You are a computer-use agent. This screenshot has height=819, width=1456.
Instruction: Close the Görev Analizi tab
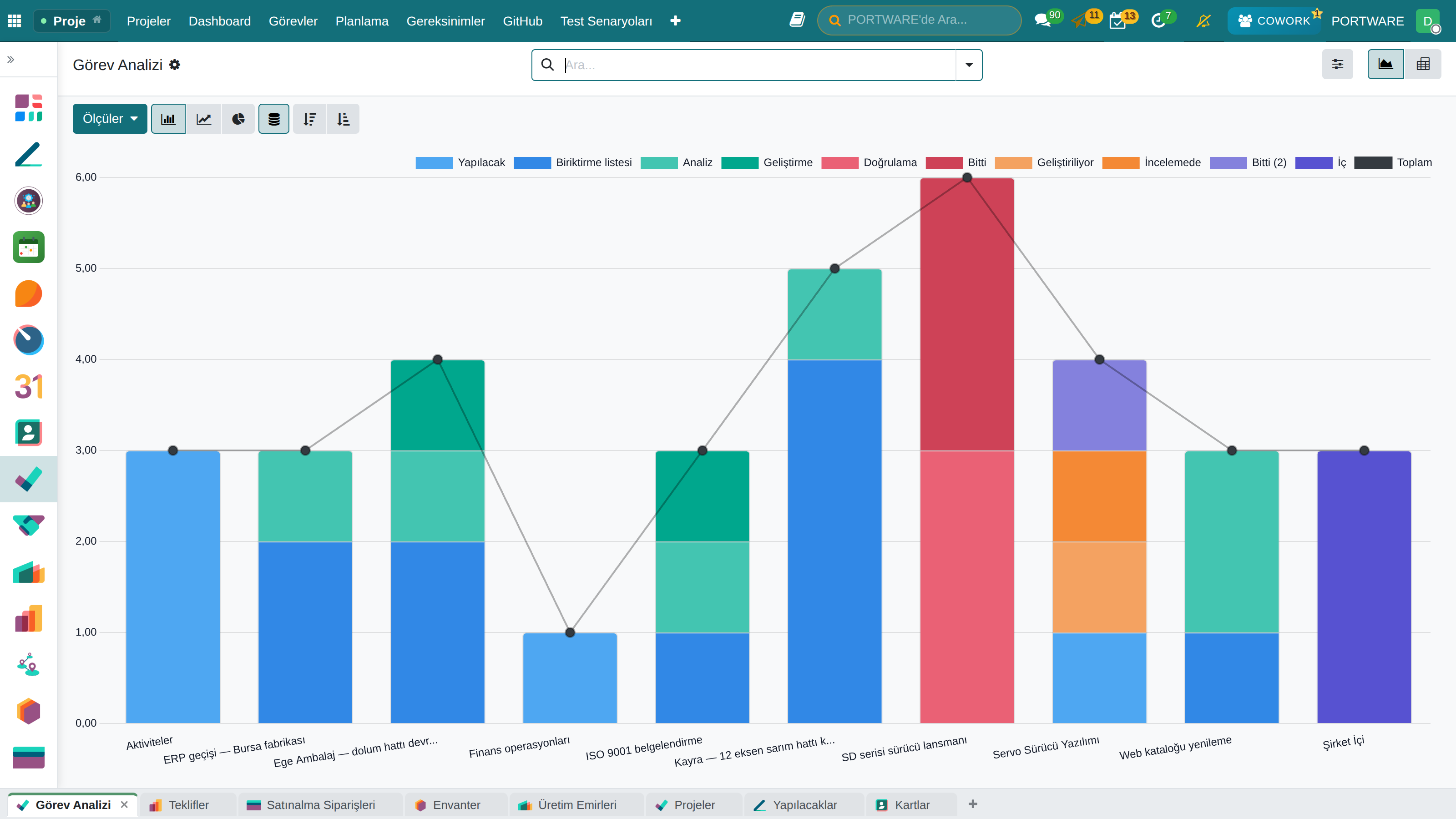click(124, 804)
